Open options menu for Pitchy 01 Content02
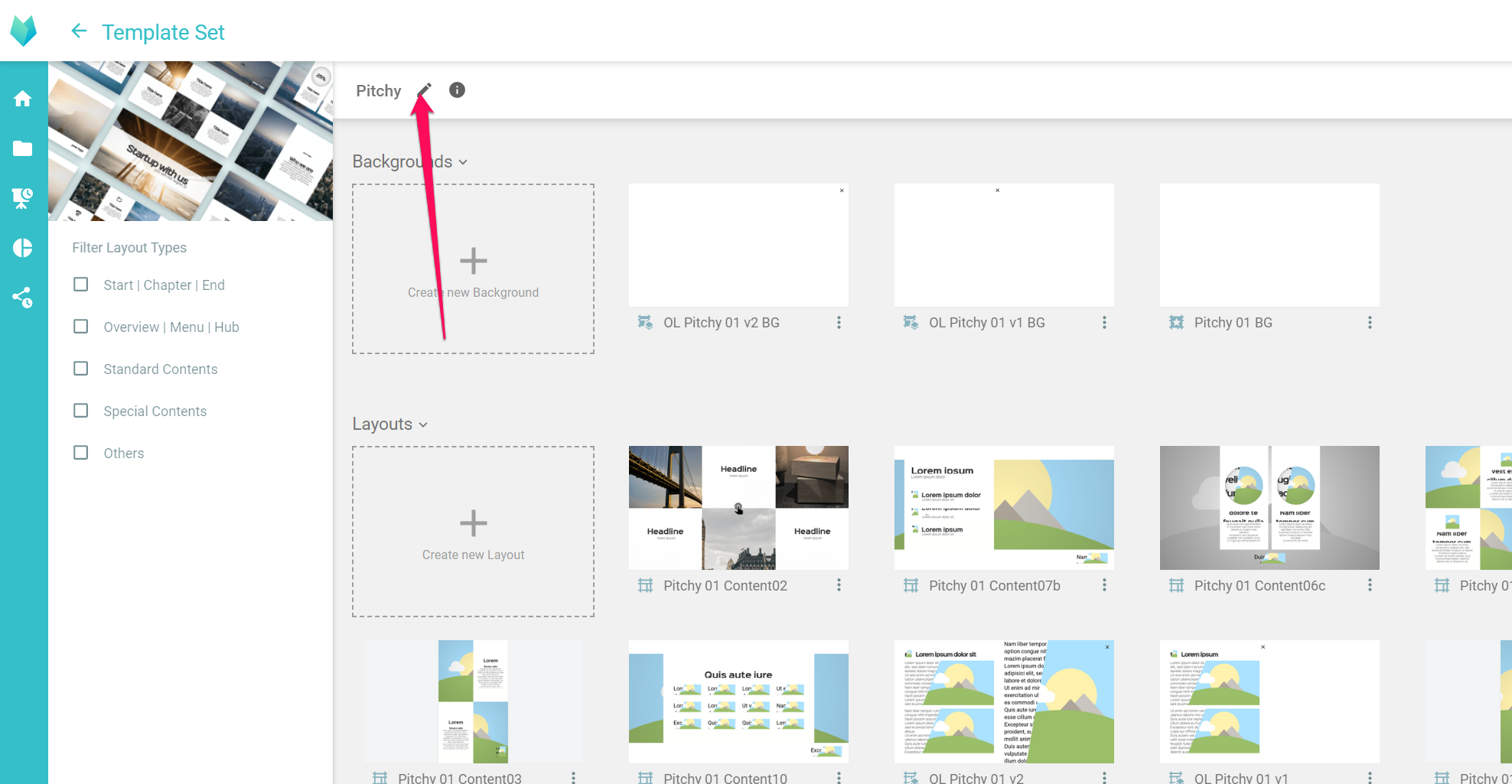 pos(839,585)
